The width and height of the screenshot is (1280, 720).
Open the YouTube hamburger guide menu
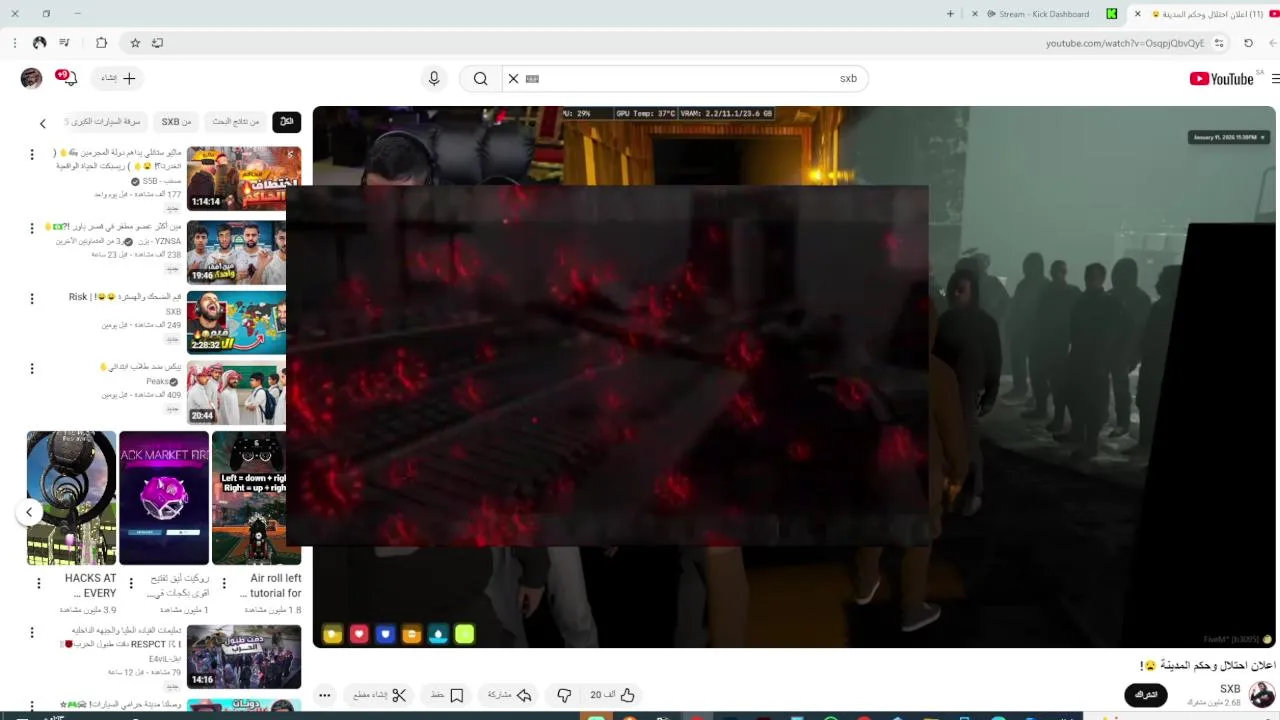tap(1275, 79)
